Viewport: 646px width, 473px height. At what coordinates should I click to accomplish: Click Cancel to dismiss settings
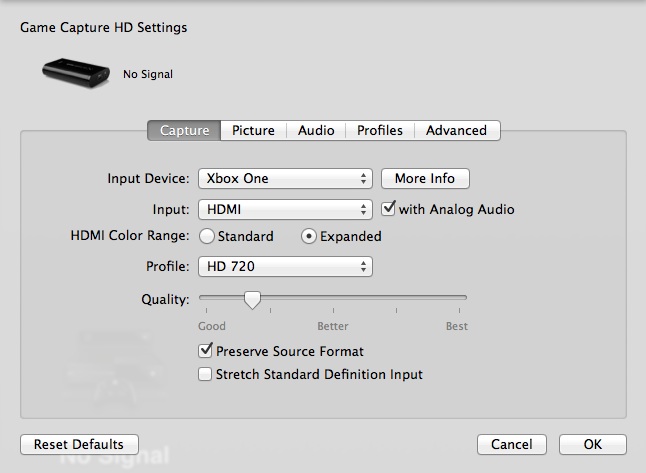[x=512, y=444]
